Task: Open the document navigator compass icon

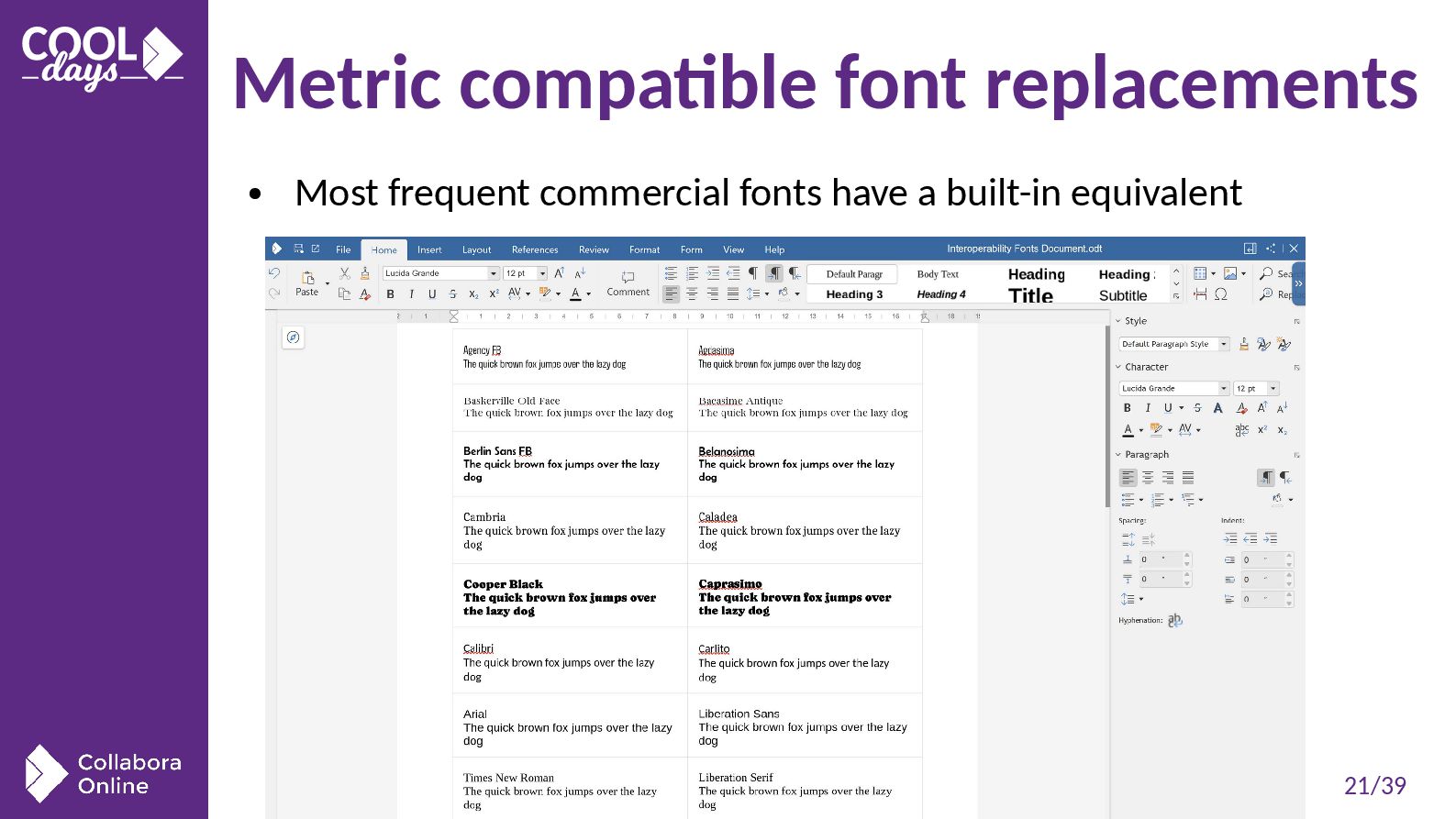Action: [x=293, y=338]
